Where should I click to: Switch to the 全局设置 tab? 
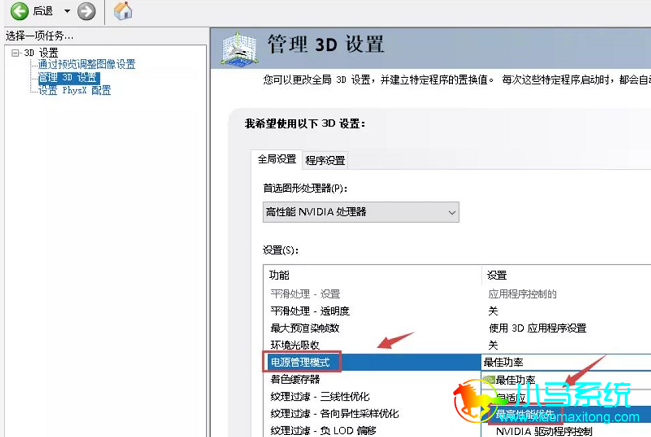pyautogui.click(x=277, y=159)
